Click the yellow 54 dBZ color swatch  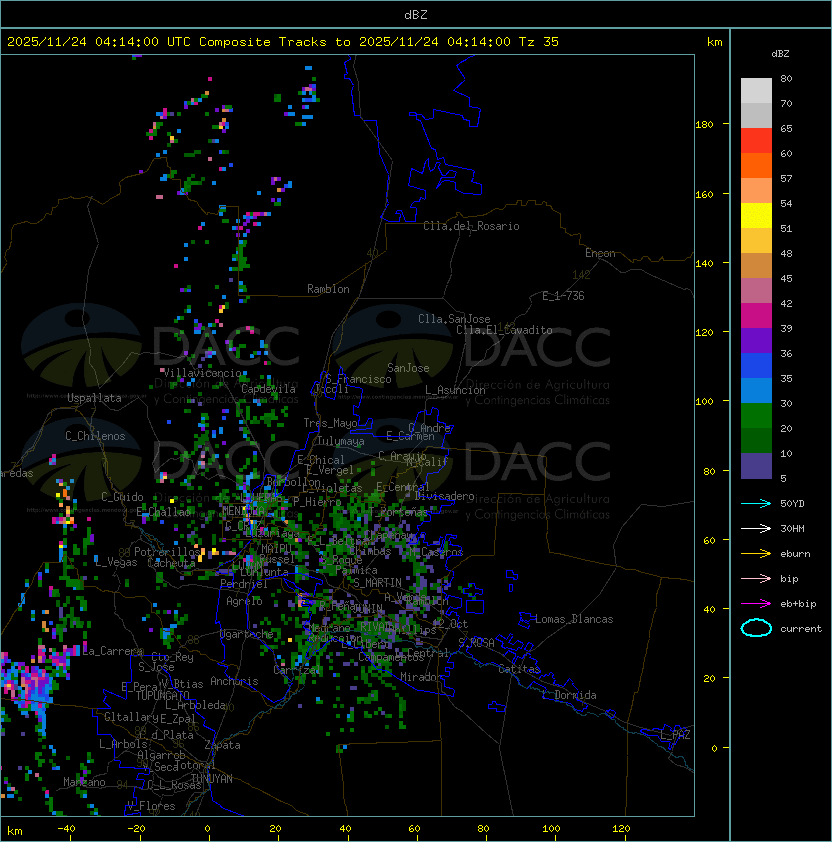tap(756, 215)
